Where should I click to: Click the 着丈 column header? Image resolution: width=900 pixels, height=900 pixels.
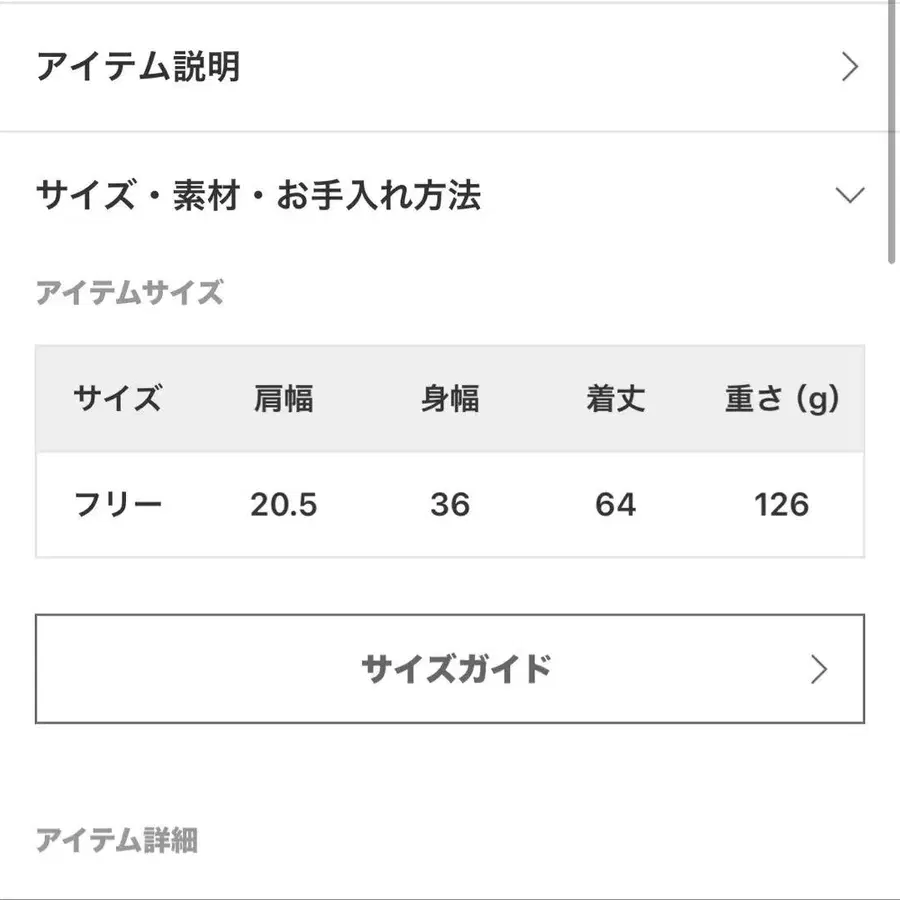point(615,400)
